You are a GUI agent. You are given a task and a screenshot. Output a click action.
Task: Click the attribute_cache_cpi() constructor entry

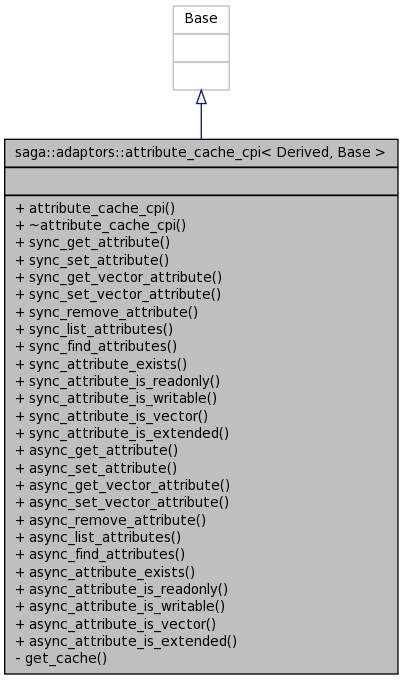pos(95,208)
